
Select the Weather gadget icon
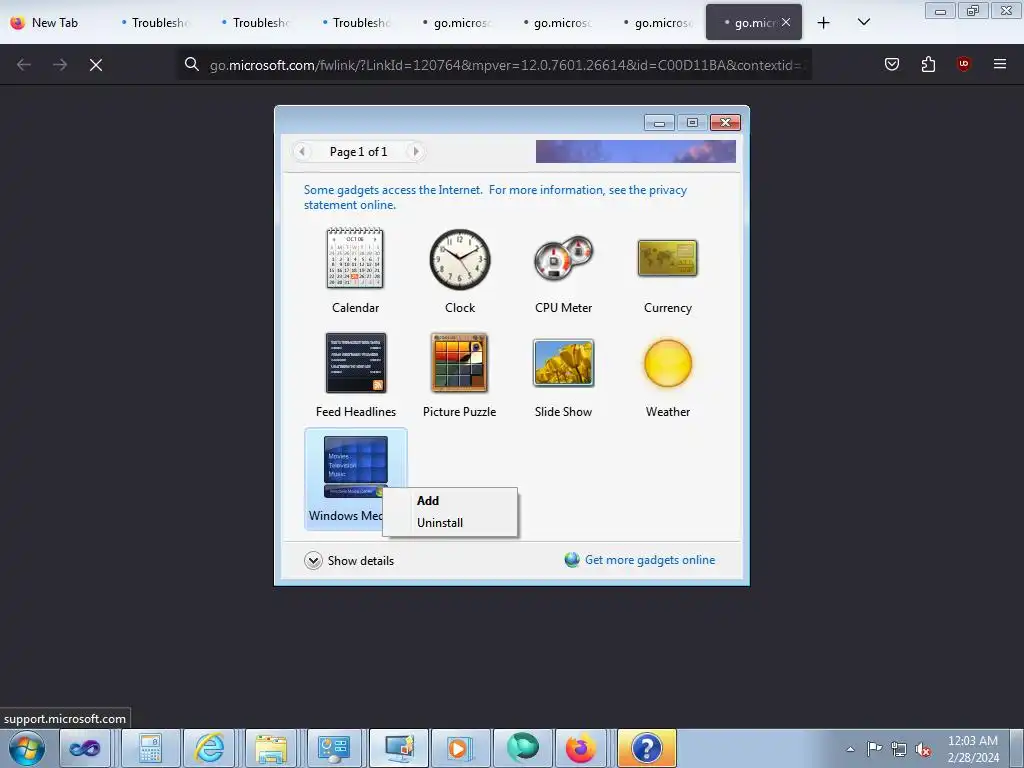667,363
